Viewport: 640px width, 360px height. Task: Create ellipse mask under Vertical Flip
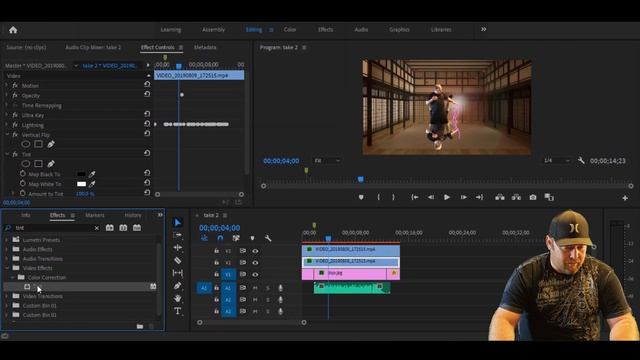coord(26,144)
